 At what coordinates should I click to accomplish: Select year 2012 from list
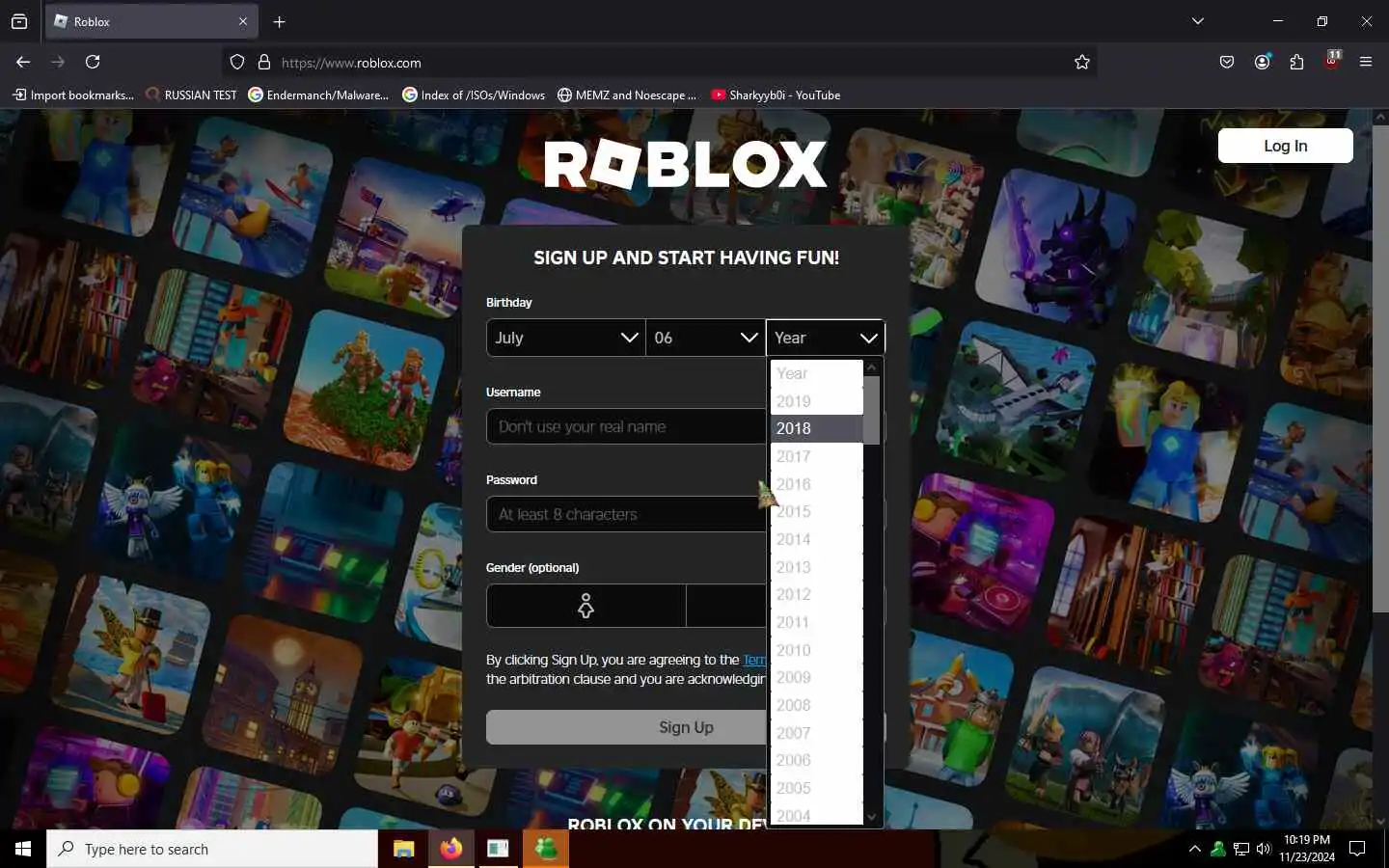click(x=816, y=594)
